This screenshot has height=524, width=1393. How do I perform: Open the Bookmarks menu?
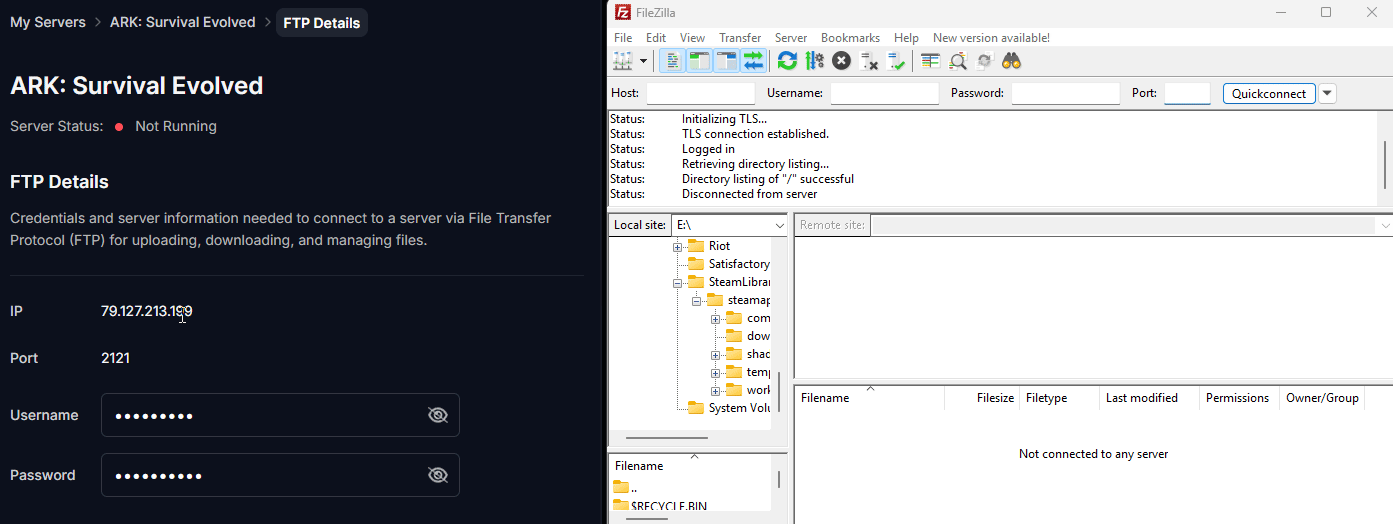click(850, 38)
